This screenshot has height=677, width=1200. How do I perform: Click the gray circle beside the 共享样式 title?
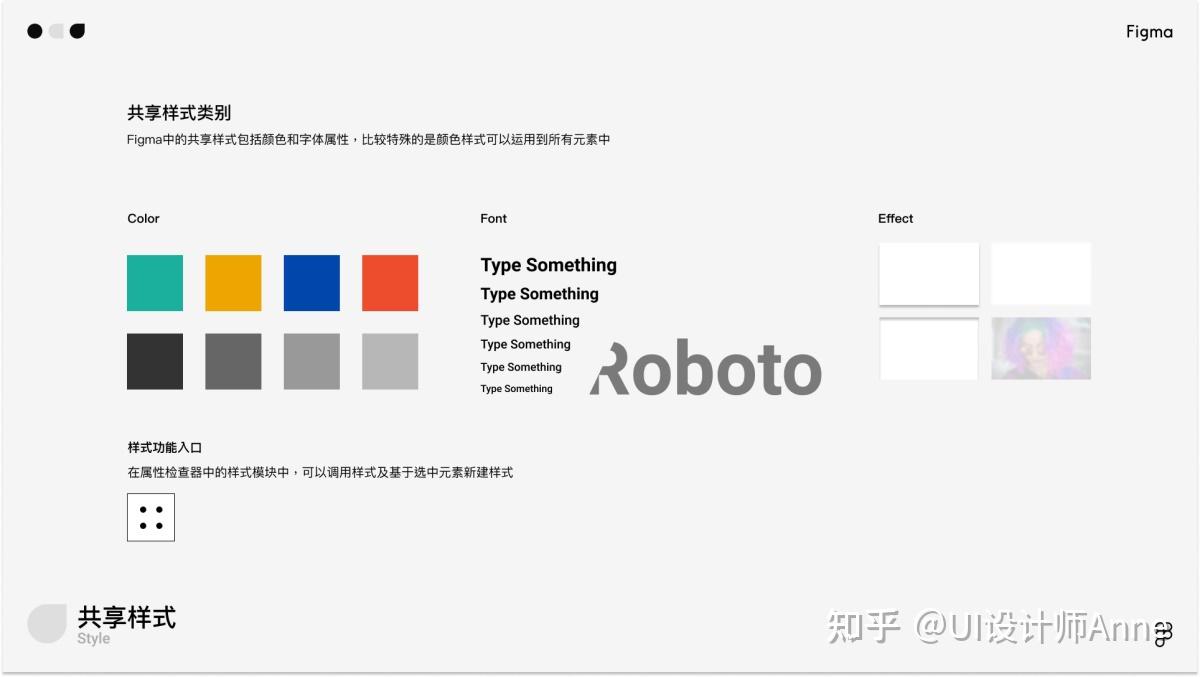click(x=47, y=622)
